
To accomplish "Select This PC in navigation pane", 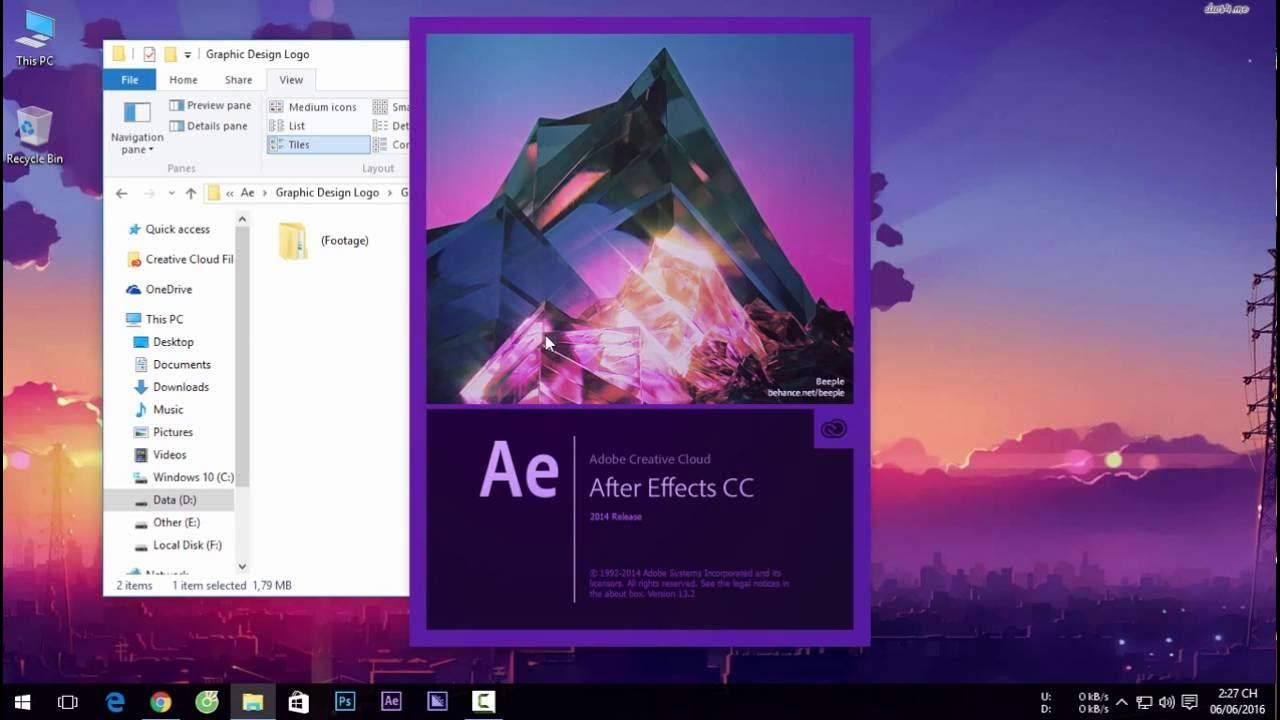I will (155, 319).
